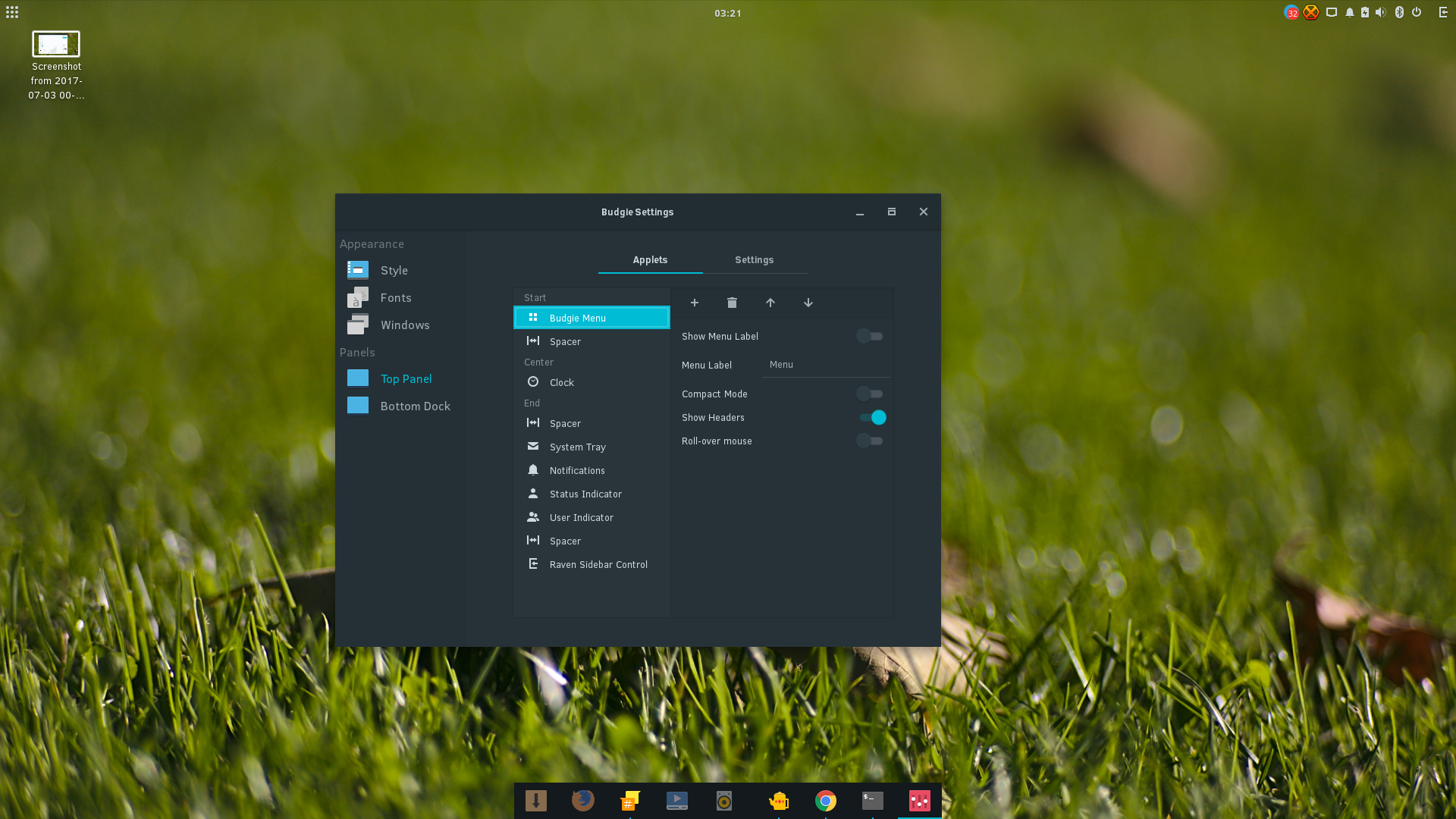Image resolution: width=1456 pixels, height=819 pixels.
Task: Open the Style appearance page
Action: point(400,271)
